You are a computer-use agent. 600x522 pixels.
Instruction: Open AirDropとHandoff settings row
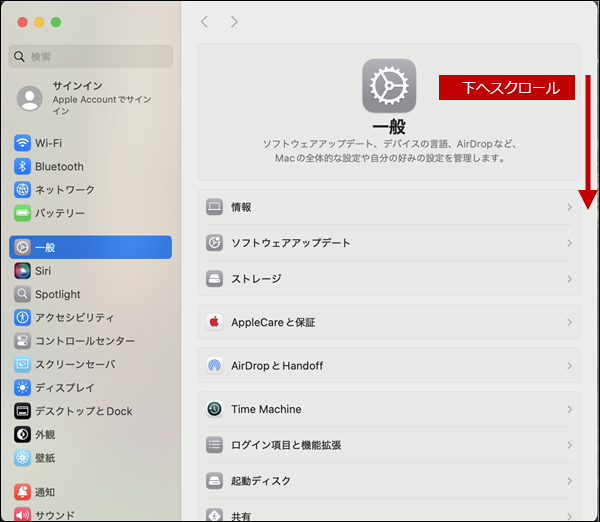[389, 365]
